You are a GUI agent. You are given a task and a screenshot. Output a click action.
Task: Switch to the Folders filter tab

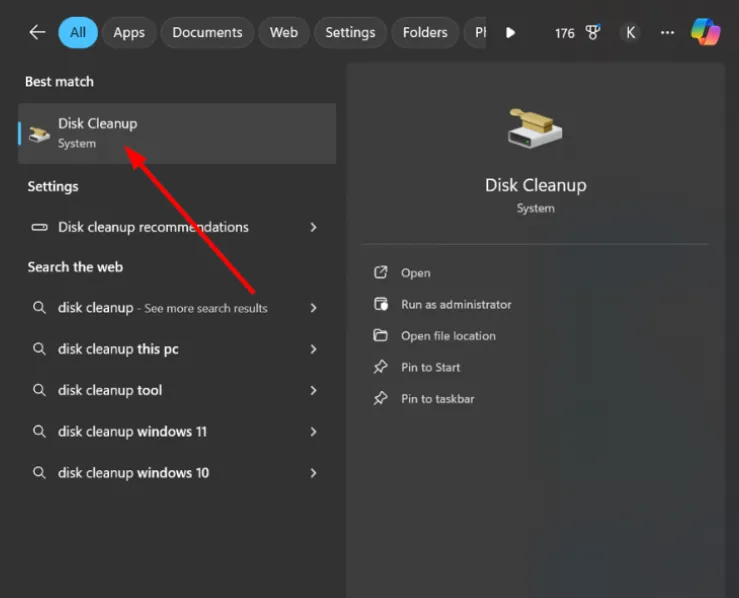425,33
